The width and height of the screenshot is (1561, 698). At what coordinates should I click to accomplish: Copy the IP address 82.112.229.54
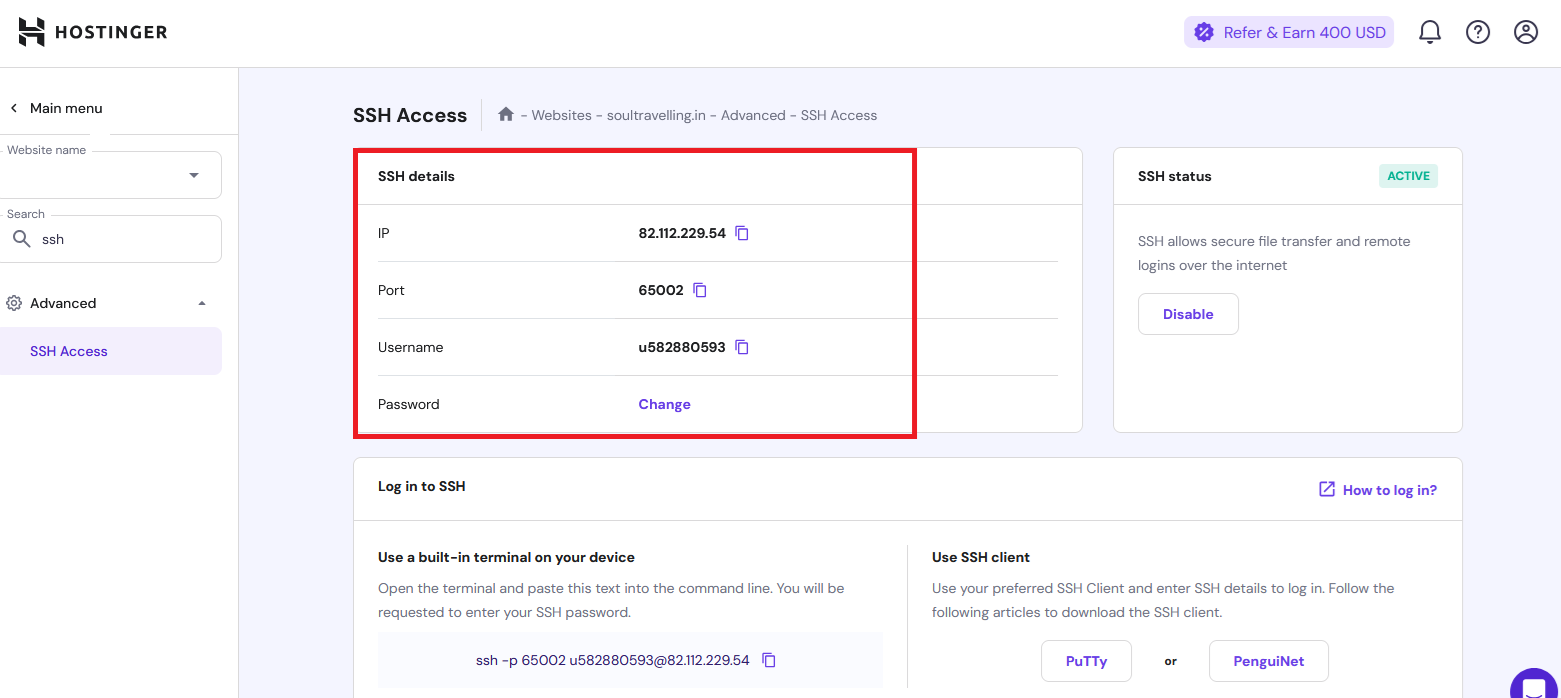point(742,233)
